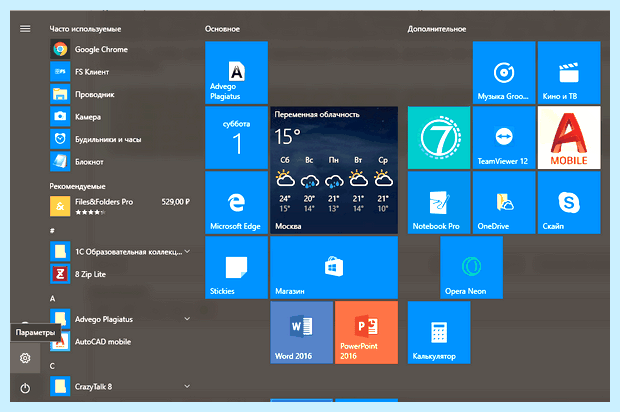Image resolution: width=620 pixels, height=412 pixels.
Task: Open the Калькулятор tile
Action: pos(439,333)
